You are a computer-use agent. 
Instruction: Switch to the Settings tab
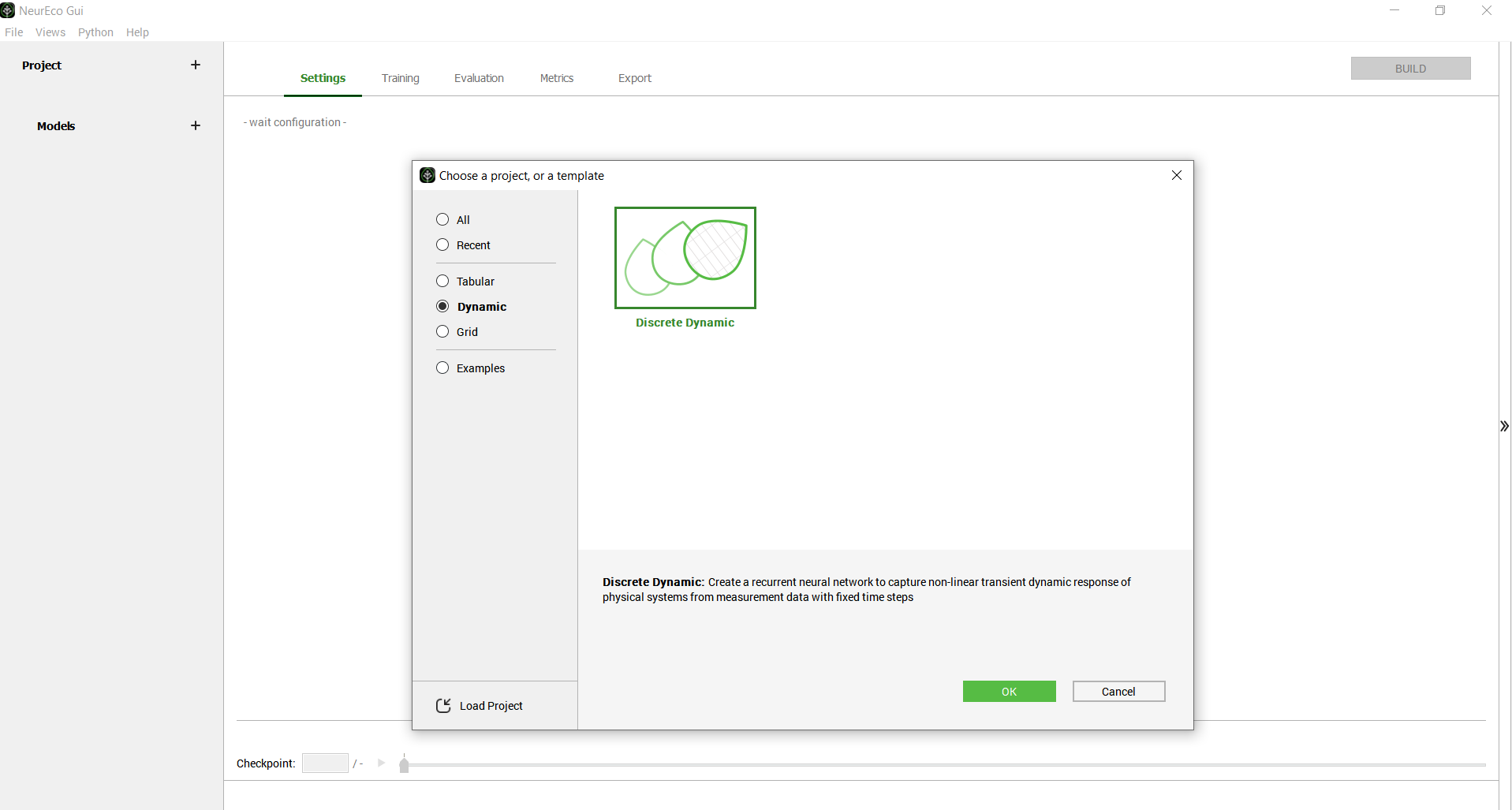coord(323,78)
